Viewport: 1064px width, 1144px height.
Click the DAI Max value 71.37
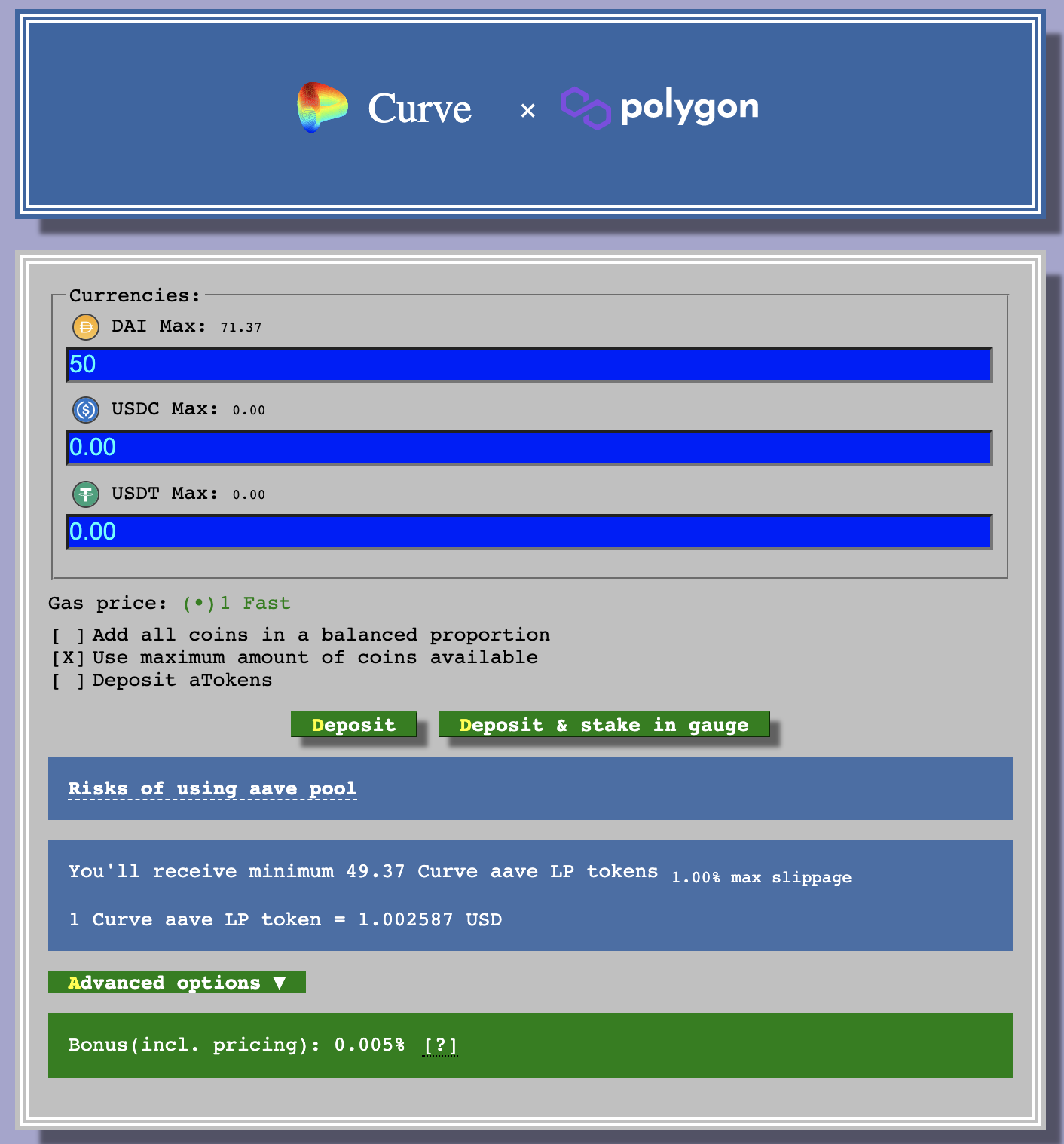pos(241,327)
